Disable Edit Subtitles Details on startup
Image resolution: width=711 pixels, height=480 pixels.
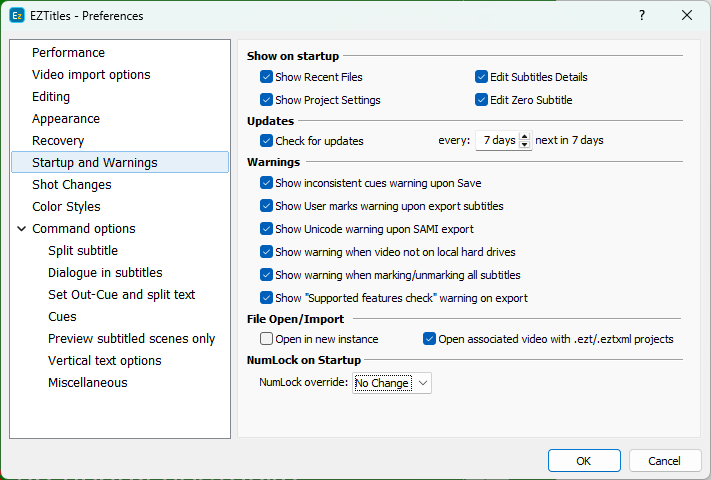(481, 77)
